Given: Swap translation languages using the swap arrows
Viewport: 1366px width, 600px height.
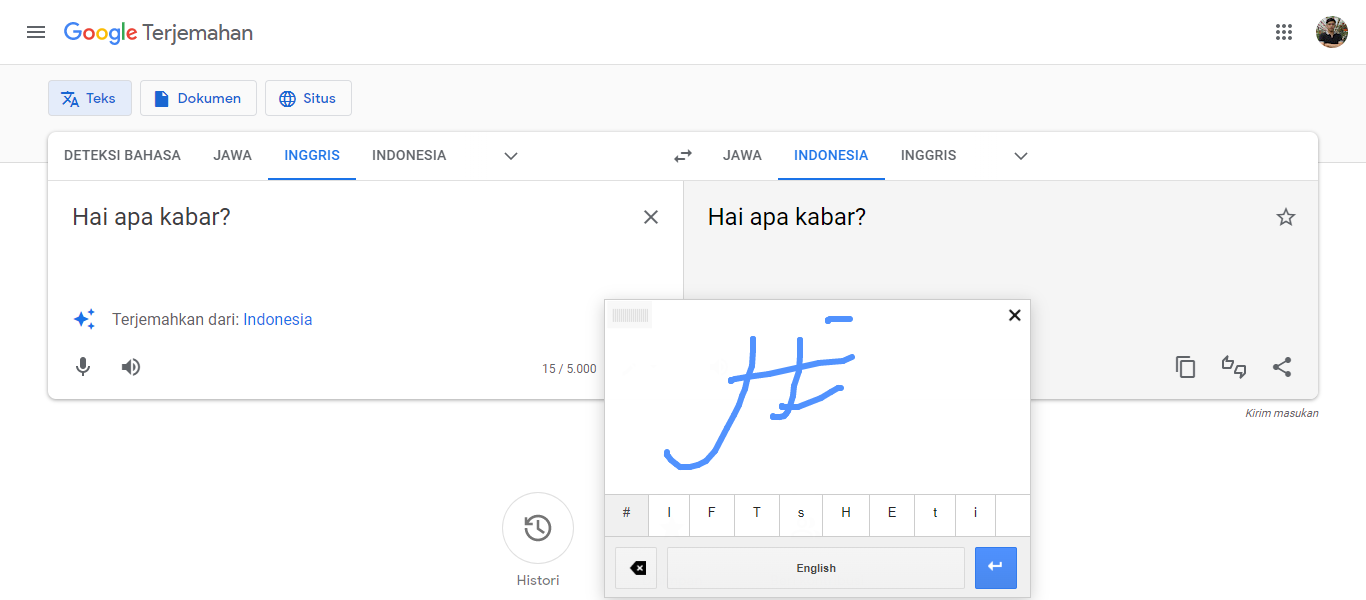Looking at the screenshot, I should click(x=683, y=156).
